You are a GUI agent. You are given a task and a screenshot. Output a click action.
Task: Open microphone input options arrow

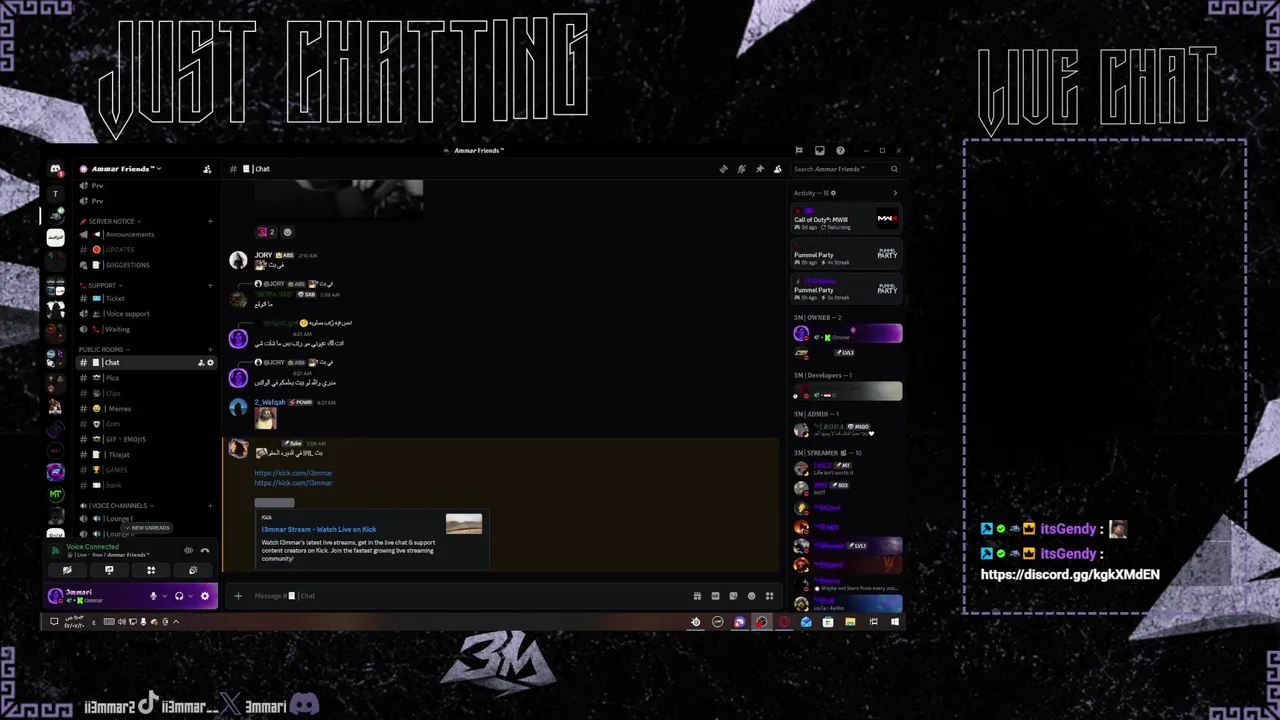point(165,596)
